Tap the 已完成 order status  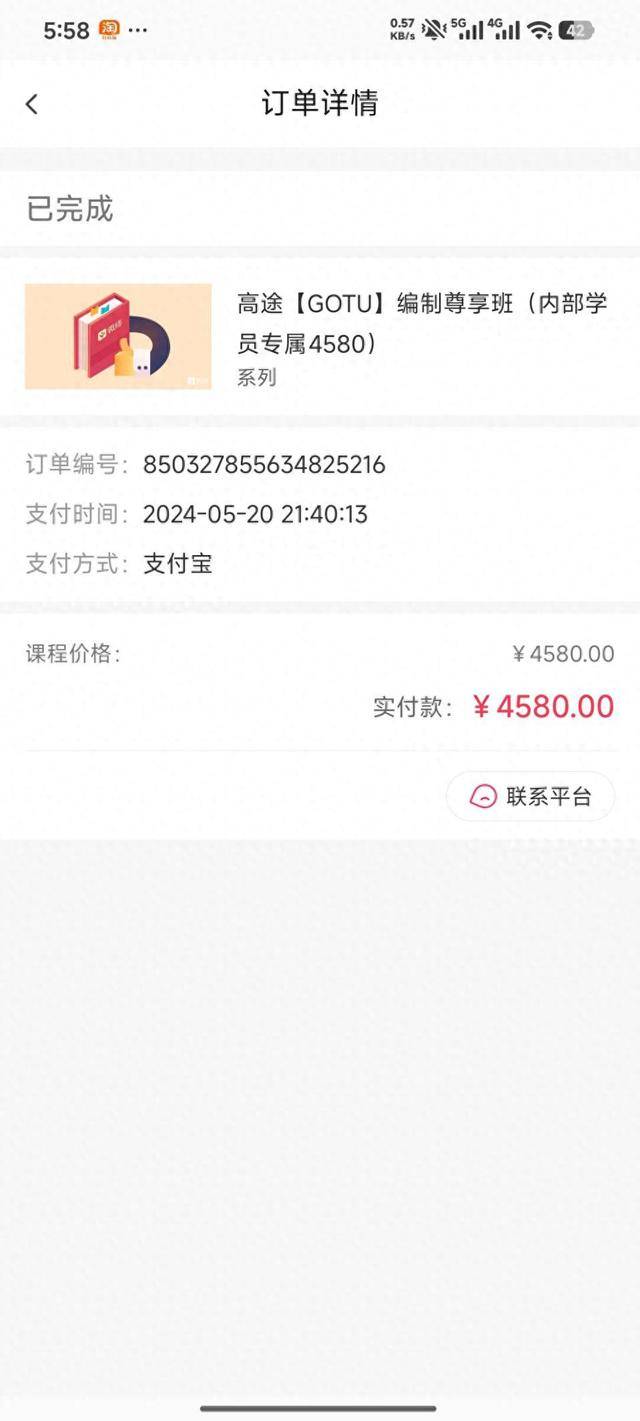(70, 209)
